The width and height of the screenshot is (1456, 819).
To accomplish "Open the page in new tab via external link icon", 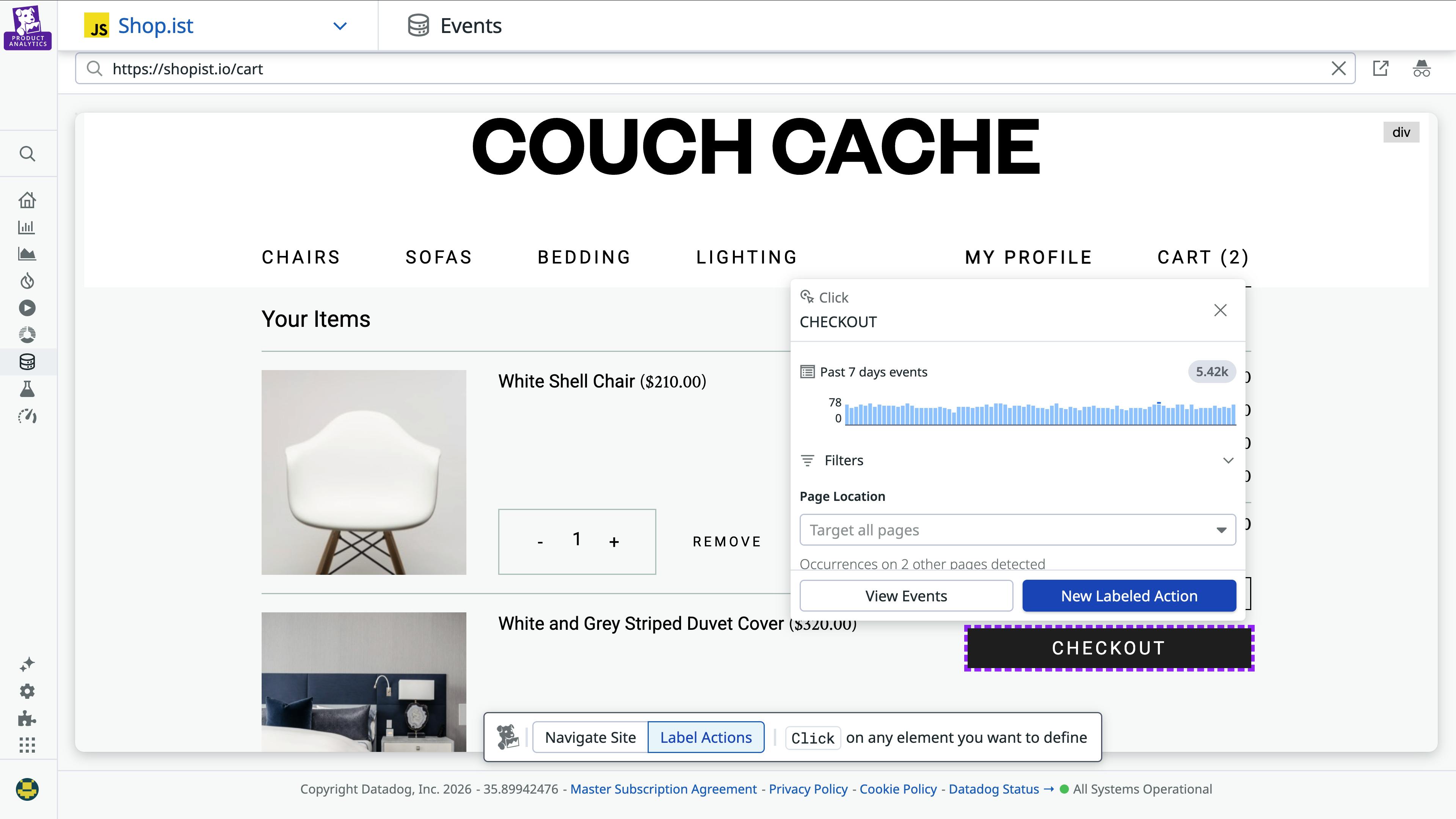I will (x=1381, y=68).
